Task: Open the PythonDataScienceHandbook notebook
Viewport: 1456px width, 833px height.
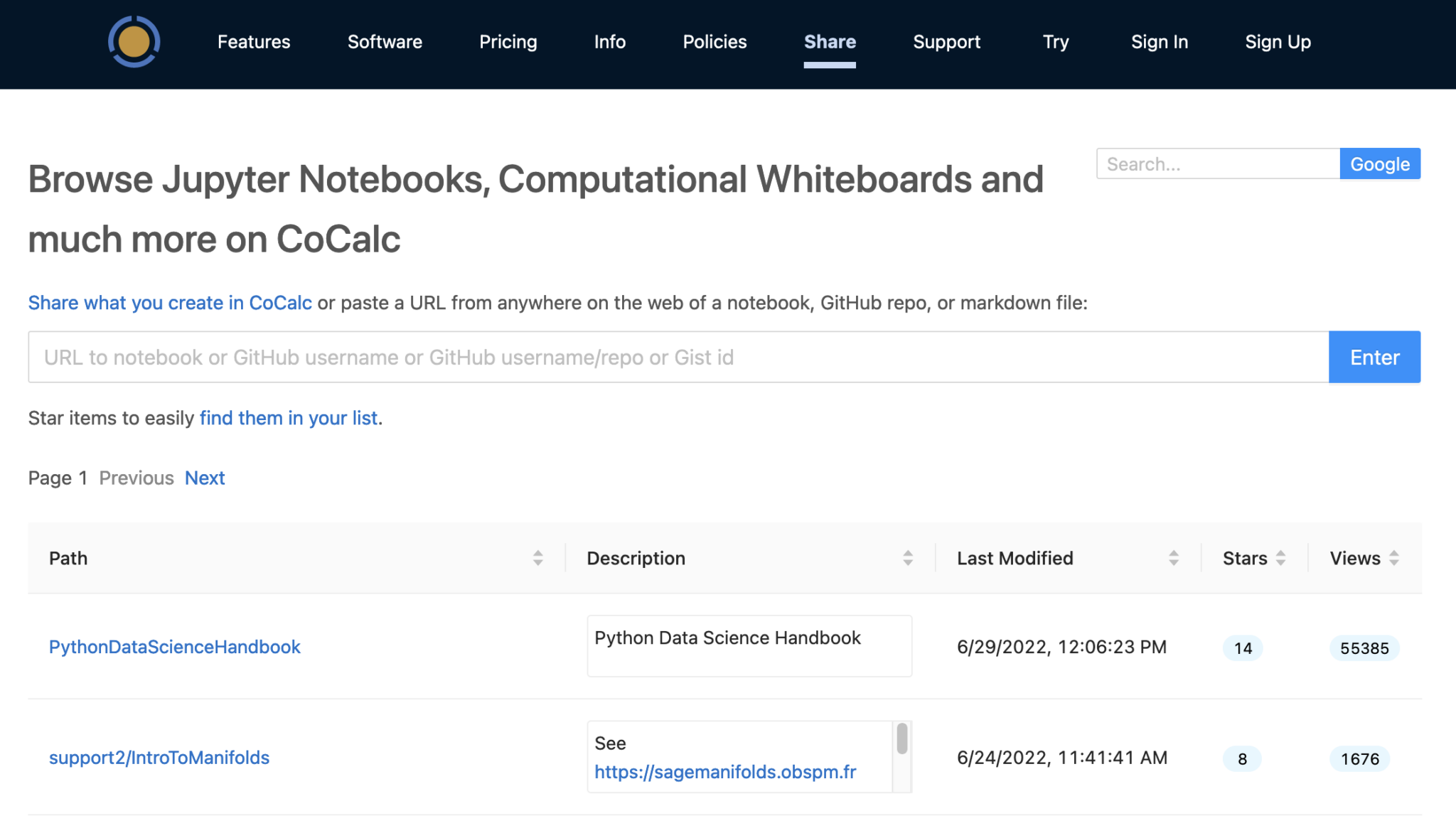Action: click(x=174, y=647)
